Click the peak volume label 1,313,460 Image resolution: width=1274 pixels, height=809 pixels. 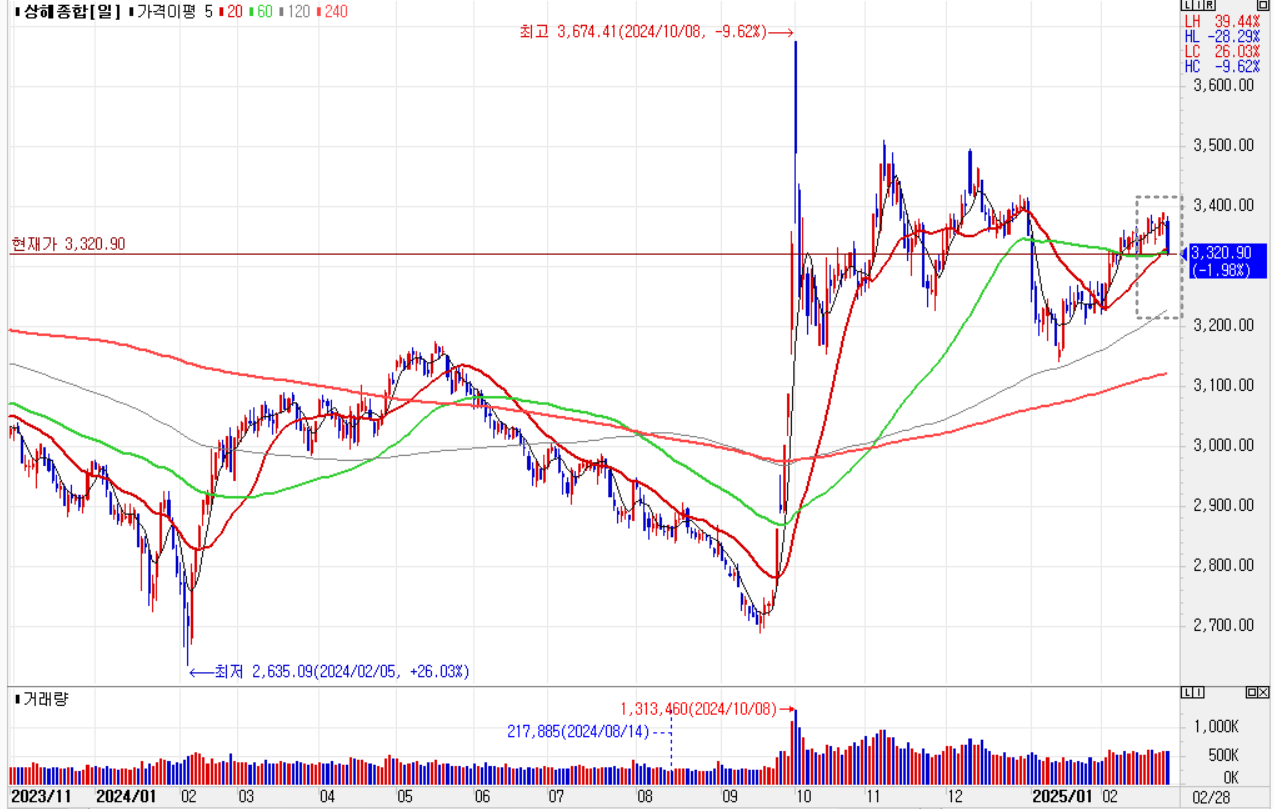coord(697,708)
